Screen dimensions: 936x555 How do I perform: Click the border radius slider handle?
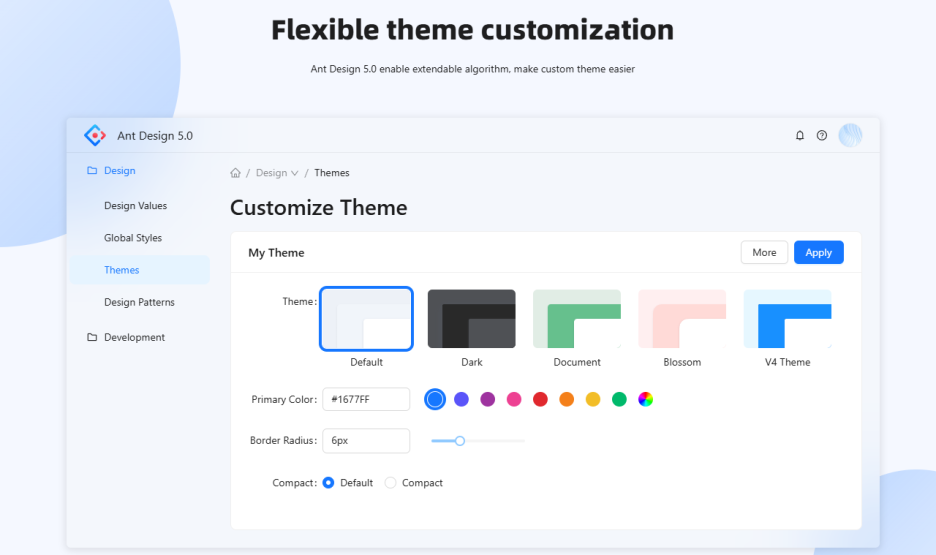(460, 441)
